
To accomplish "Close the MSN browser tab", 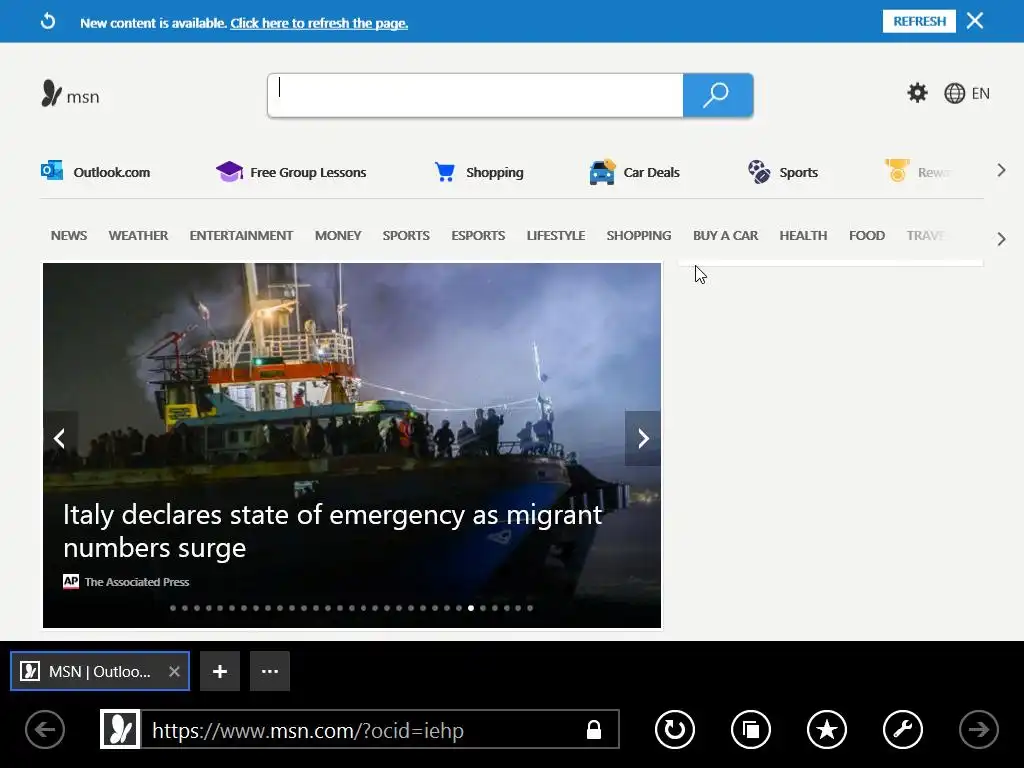I will coord(174,671).
